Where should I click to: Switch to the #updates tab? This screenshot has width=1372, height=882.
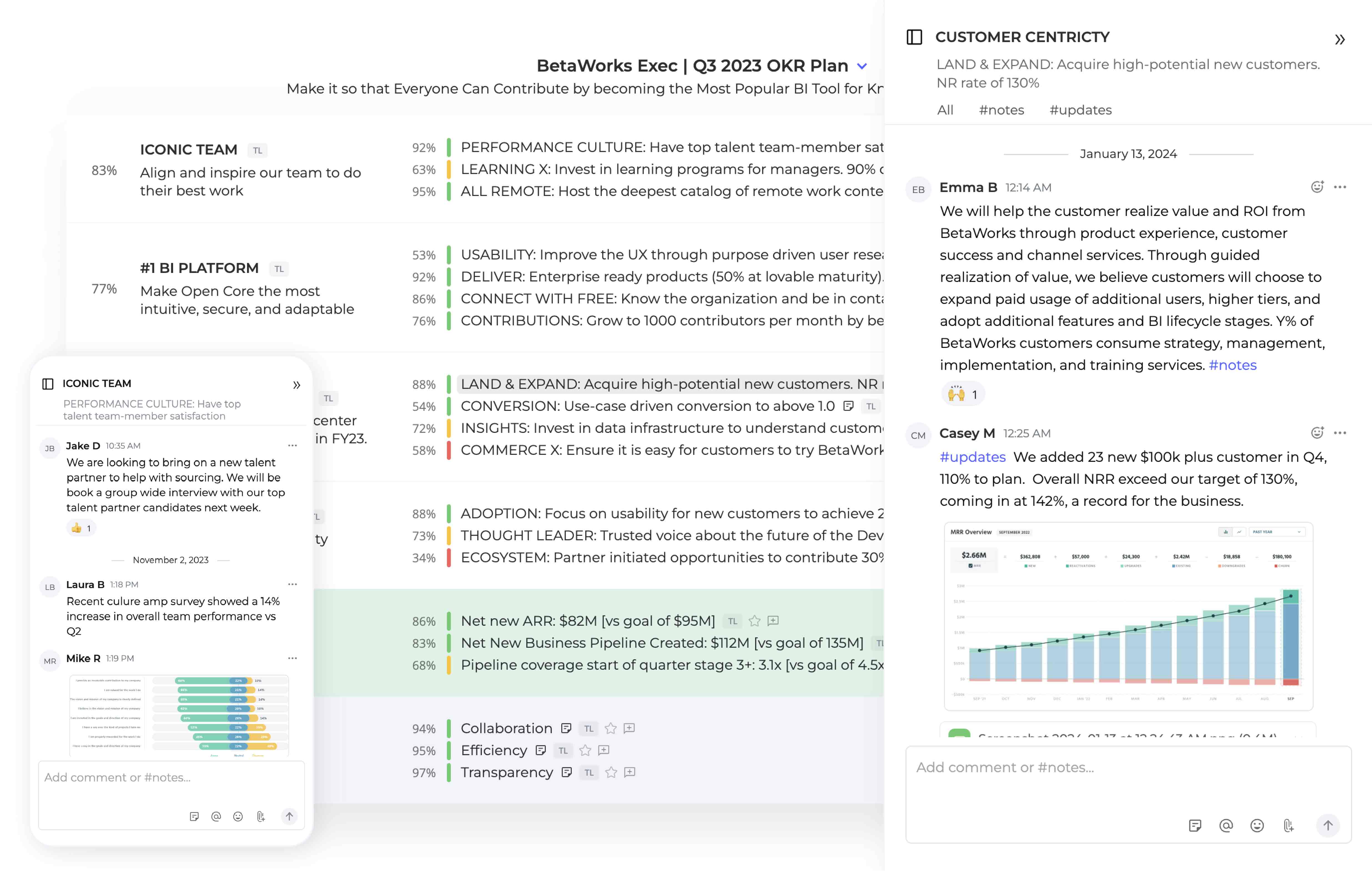pyautogui.click(x=1080, y=109)
